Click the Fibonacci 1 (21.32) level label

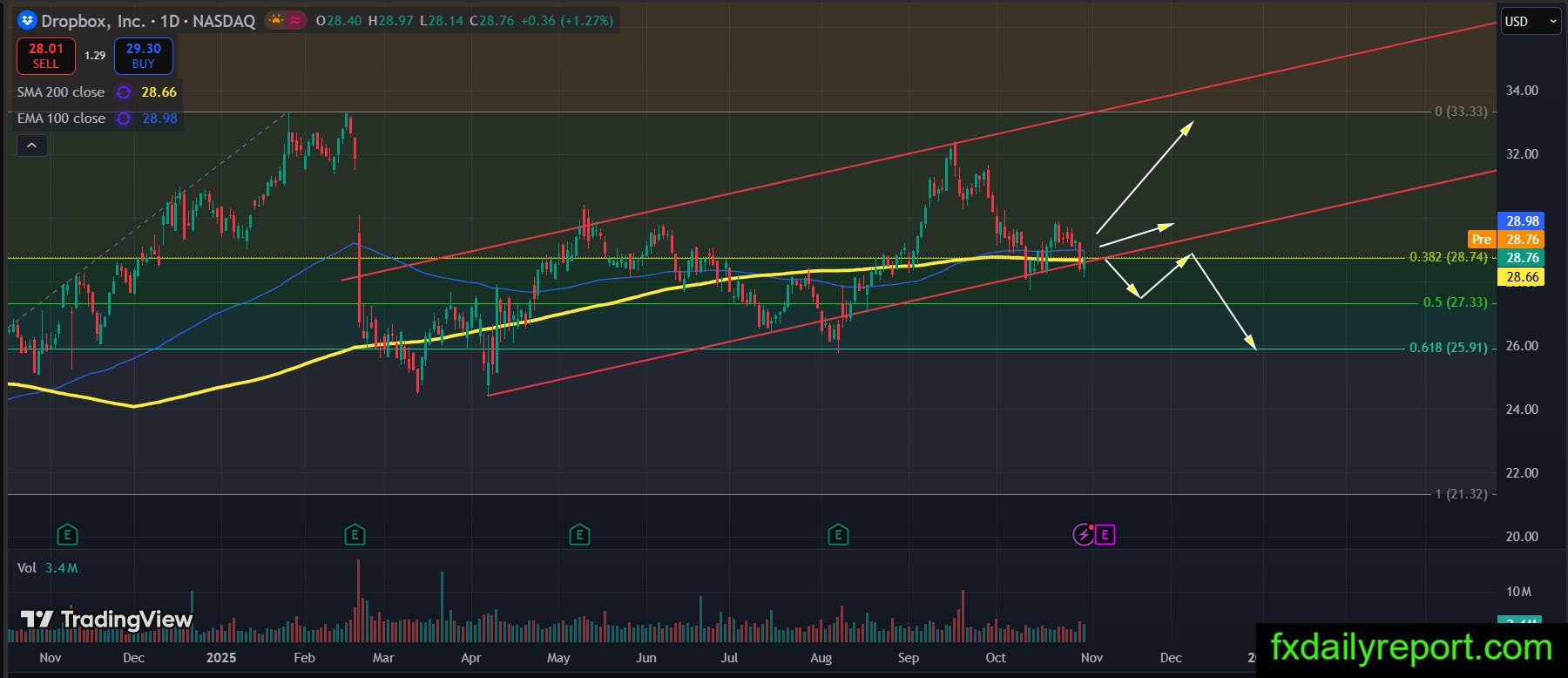(1462, 494)
